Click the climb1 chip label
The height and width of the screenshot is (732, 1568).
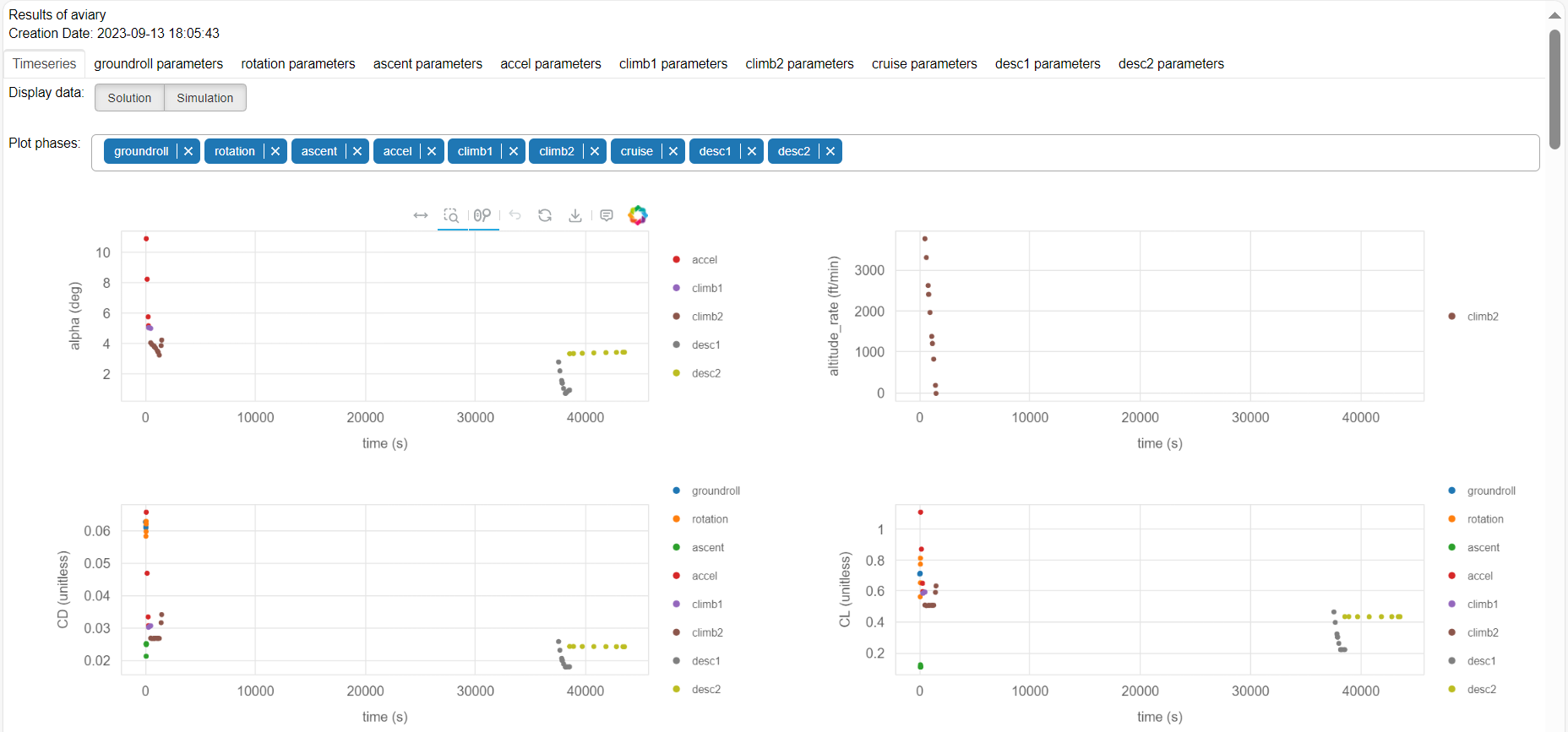coord(475,151)
